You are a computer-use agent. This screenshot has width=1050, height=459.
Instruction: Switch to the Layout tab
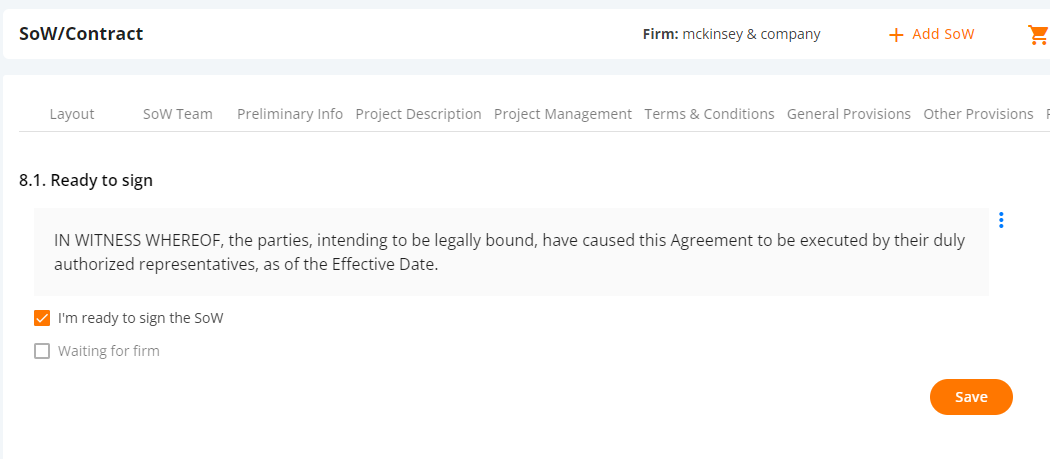point(72,115)
